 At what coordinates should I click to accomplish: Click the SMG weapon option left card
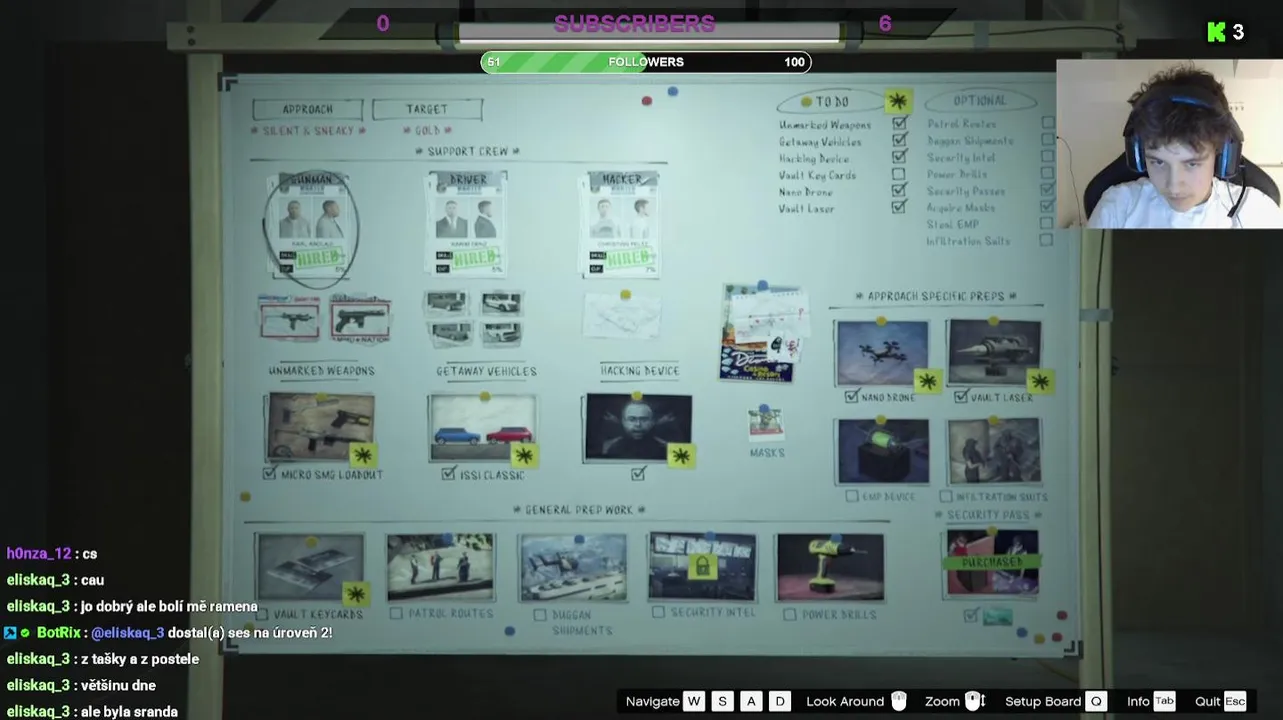coord(289,319)
